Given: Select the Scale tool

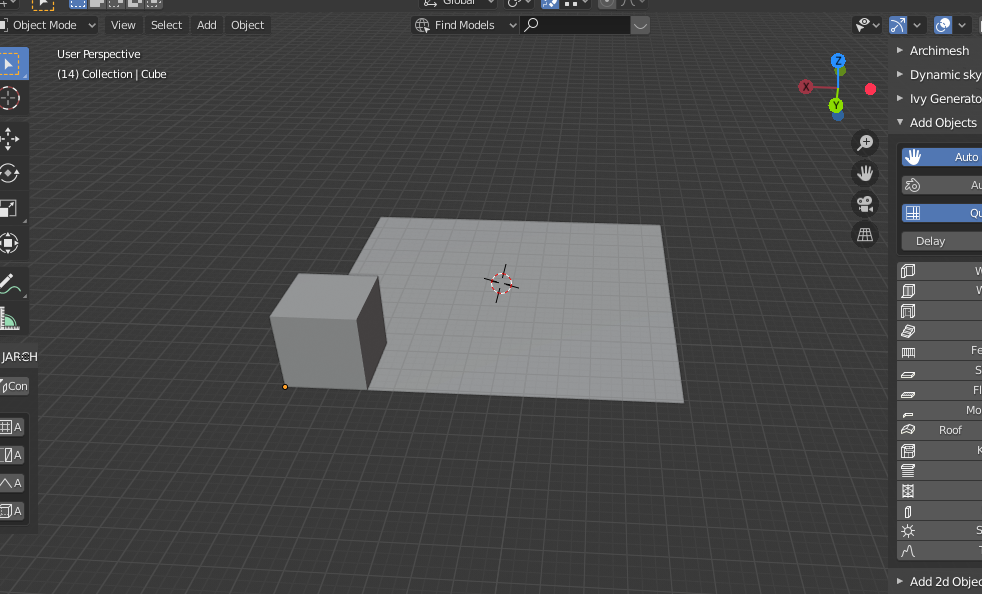Looking at the screenshot, I should point(11,208).
